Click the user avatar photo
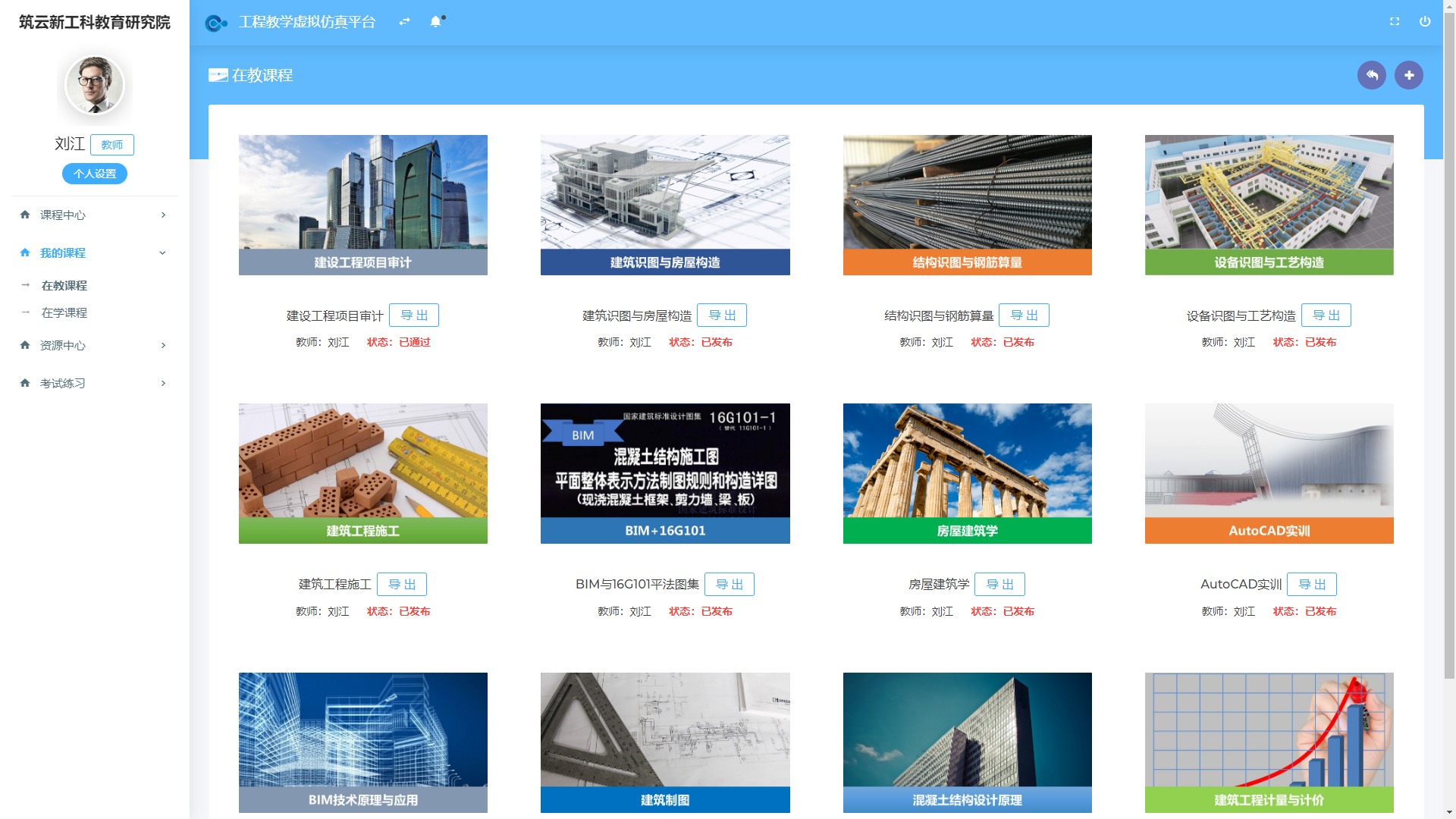The width and height of the screenshot is (1456, 819). [x=95, y=85]
